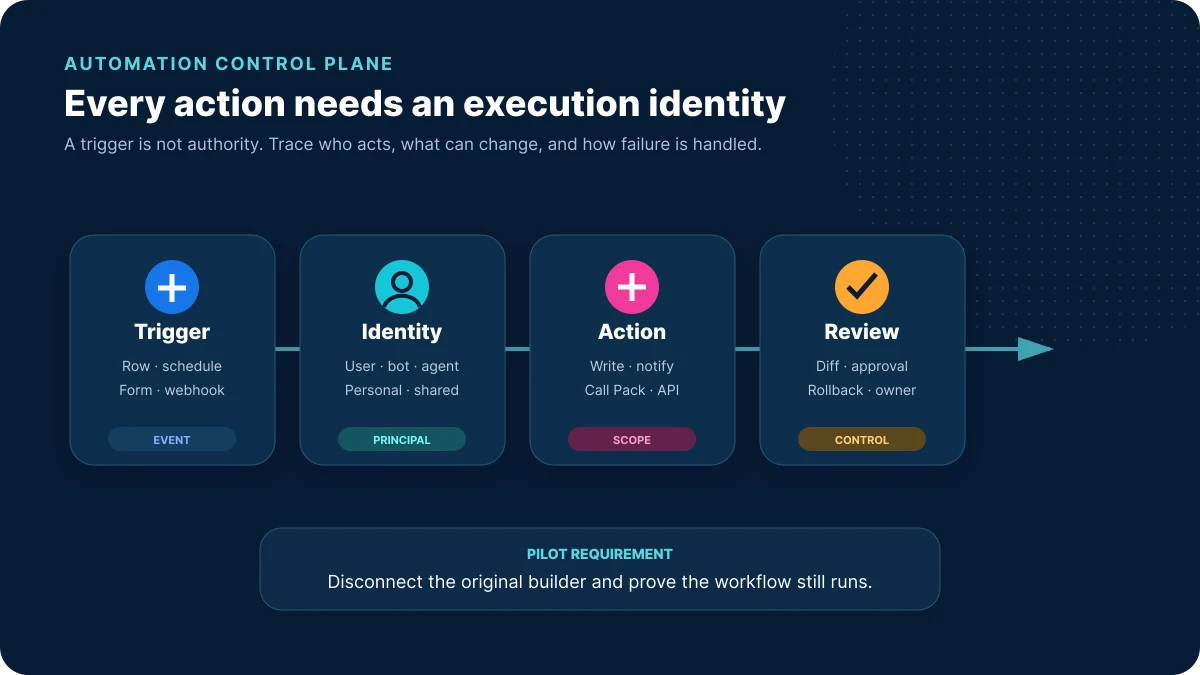This screenshot has width=1200, height=675.
Task: Click the 'Every action needs an execution identity' headline
Action: click(425, 104)
